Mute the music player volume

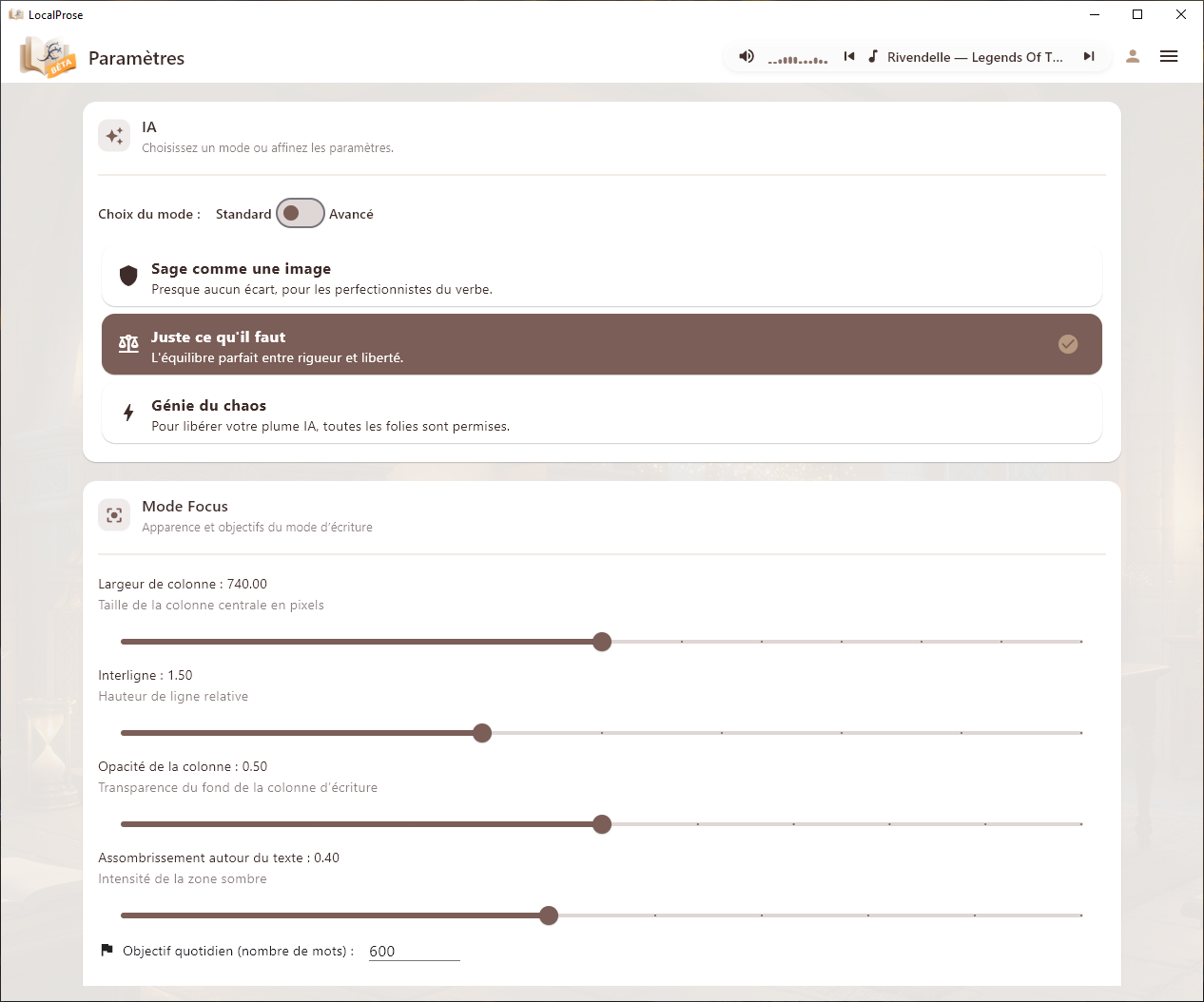coord(747,57)
